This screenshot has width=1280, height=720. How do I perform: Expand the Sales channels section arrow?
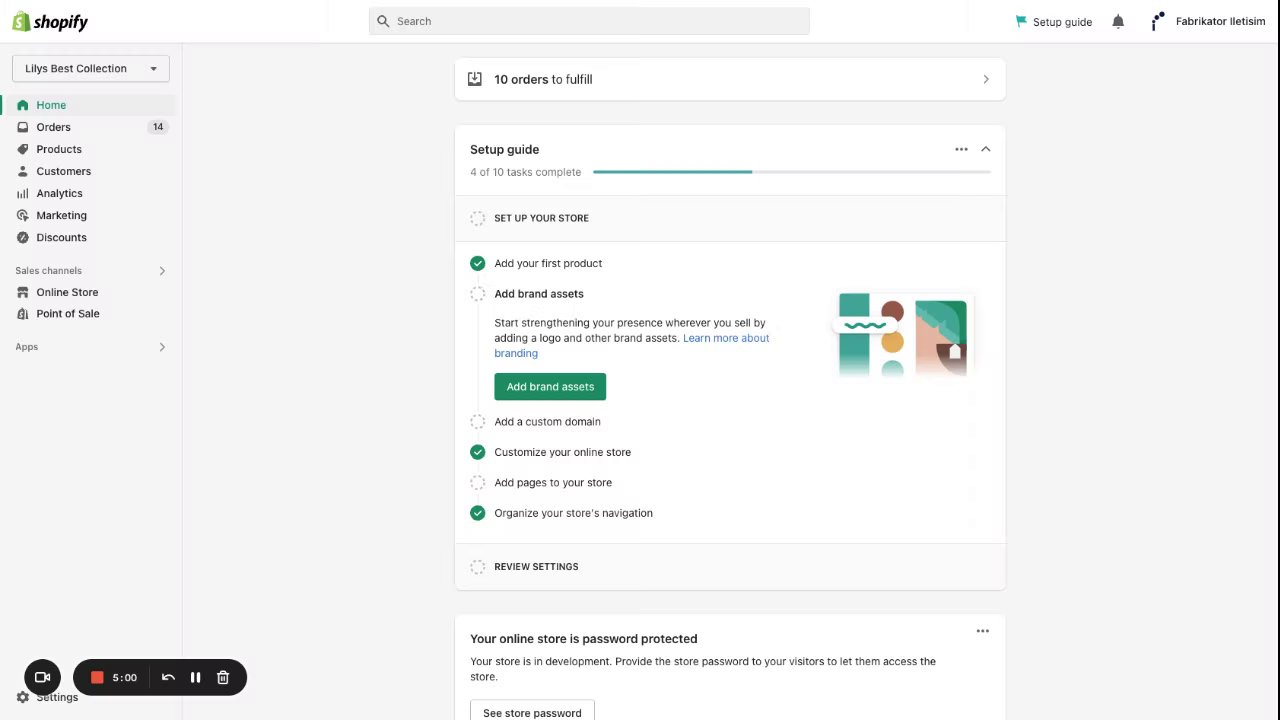tap(162, 271)
